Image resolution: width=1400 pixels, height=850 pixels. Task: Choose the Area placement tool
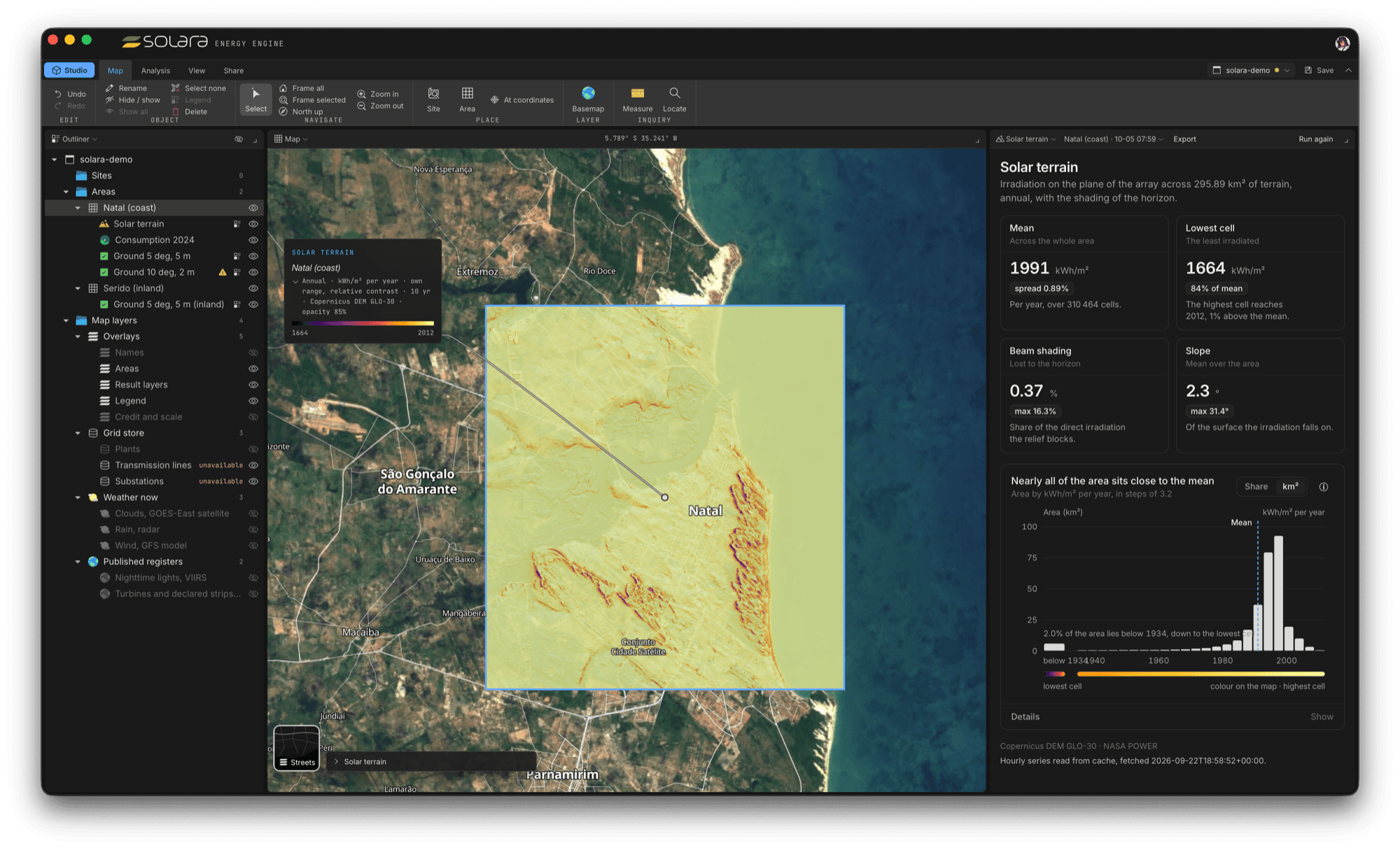pos(467,99)
